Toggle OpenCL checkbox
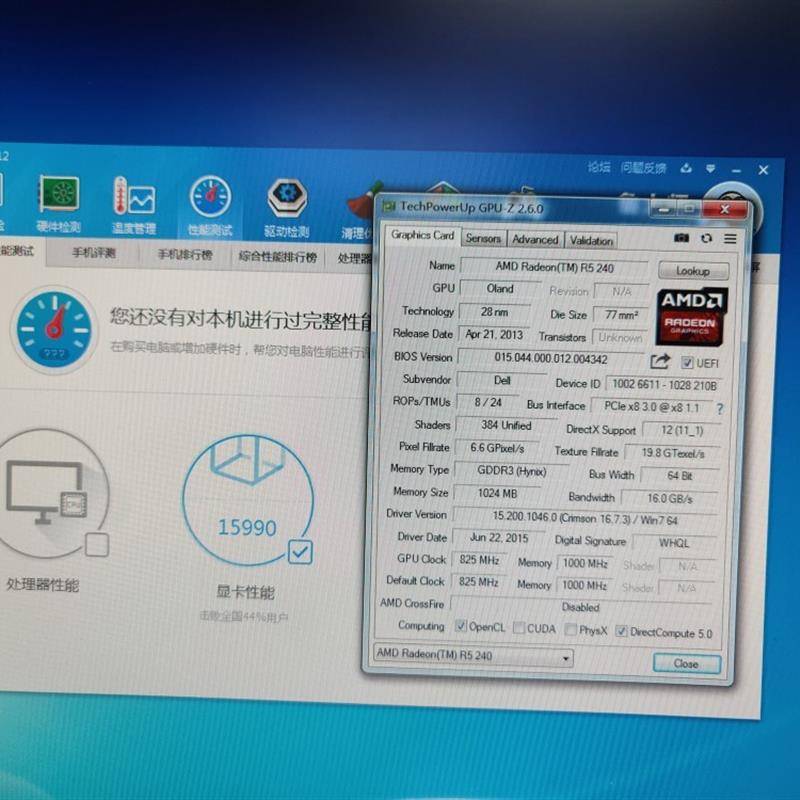This screenshot has width=800, height=800. [x=461, y=626]
